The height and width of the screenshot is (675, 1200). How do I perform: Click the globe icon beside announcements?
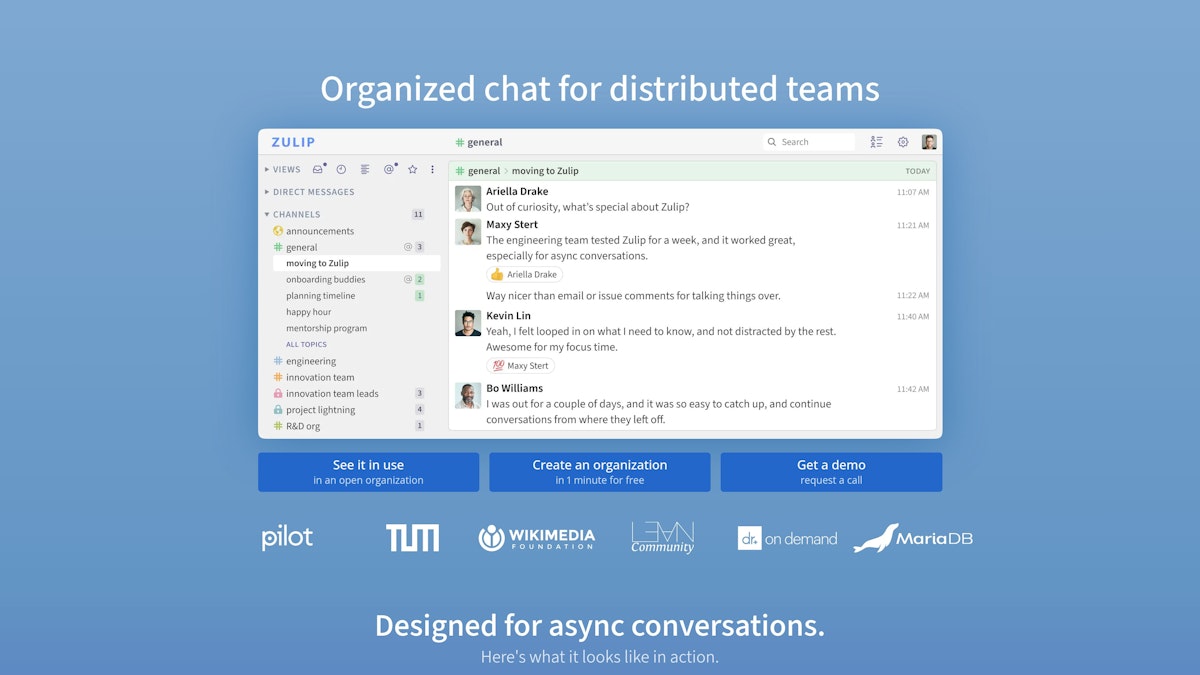278,231
